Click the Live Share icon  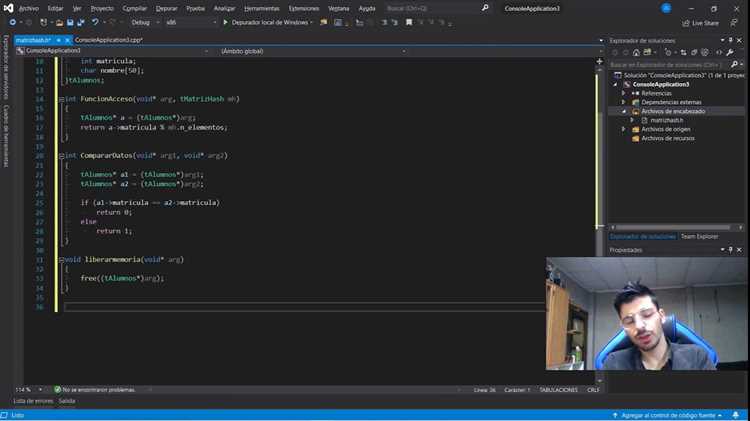(685, 23)
